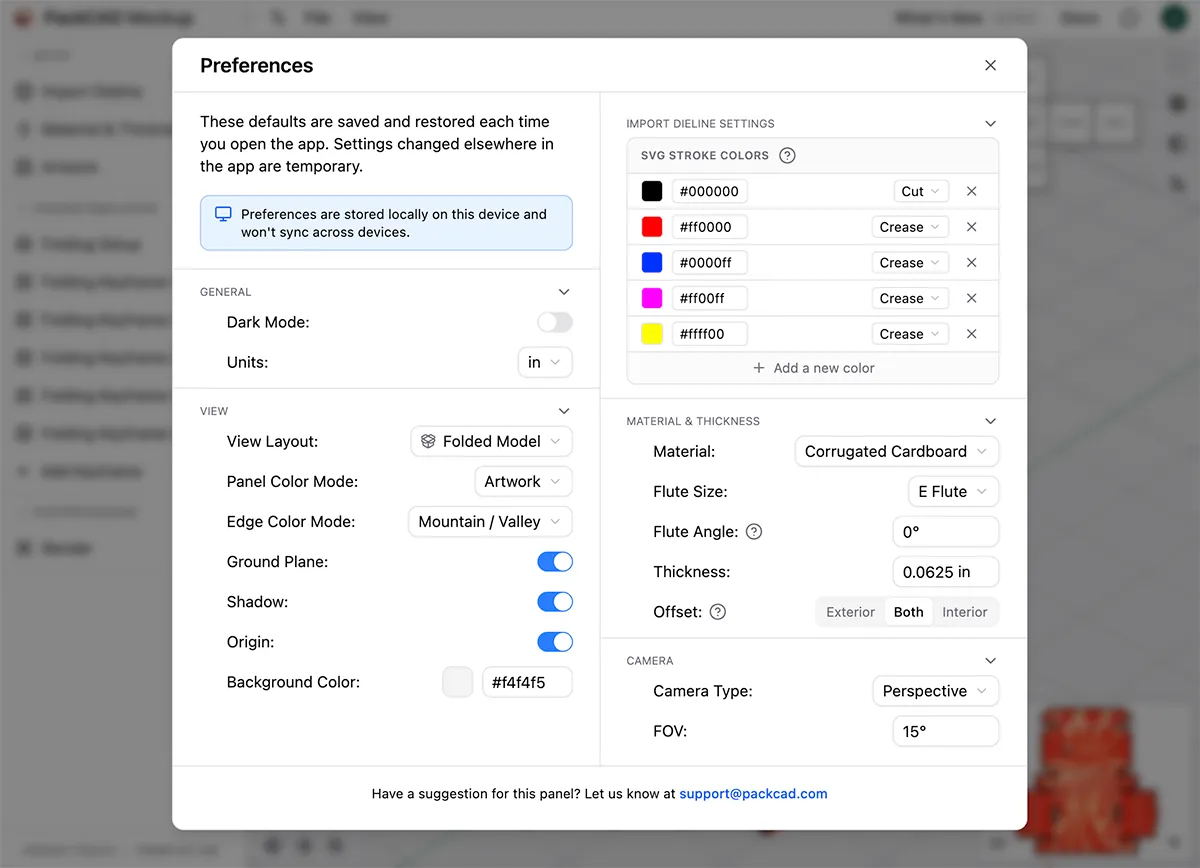Image resolution: width=1200 pixels, height=868 pixels.
Task: Edit the #0000ff hex color field
Action: pos(709,263)
